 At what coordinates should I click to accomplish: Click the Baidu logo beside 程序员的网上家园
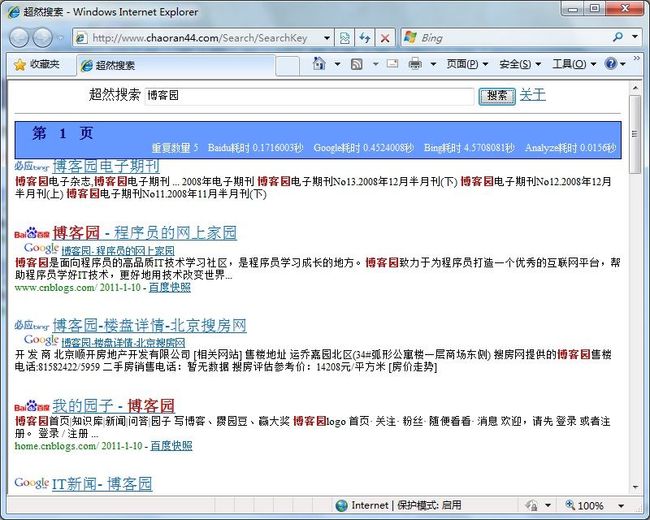(32, 233)
